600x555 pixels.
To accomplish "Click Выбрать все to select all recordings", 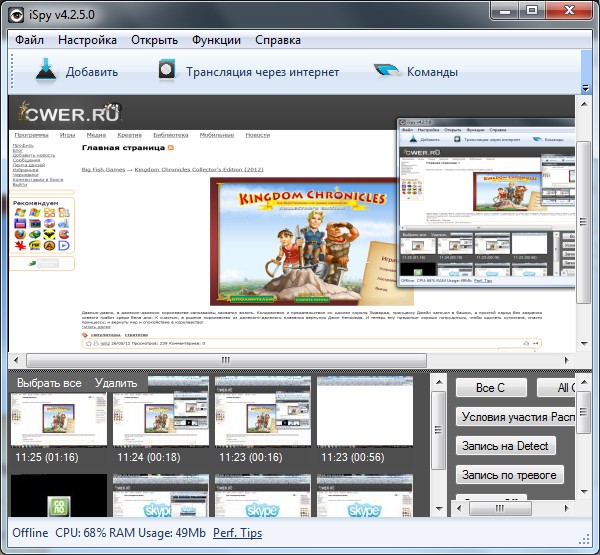I will (49, 383).
